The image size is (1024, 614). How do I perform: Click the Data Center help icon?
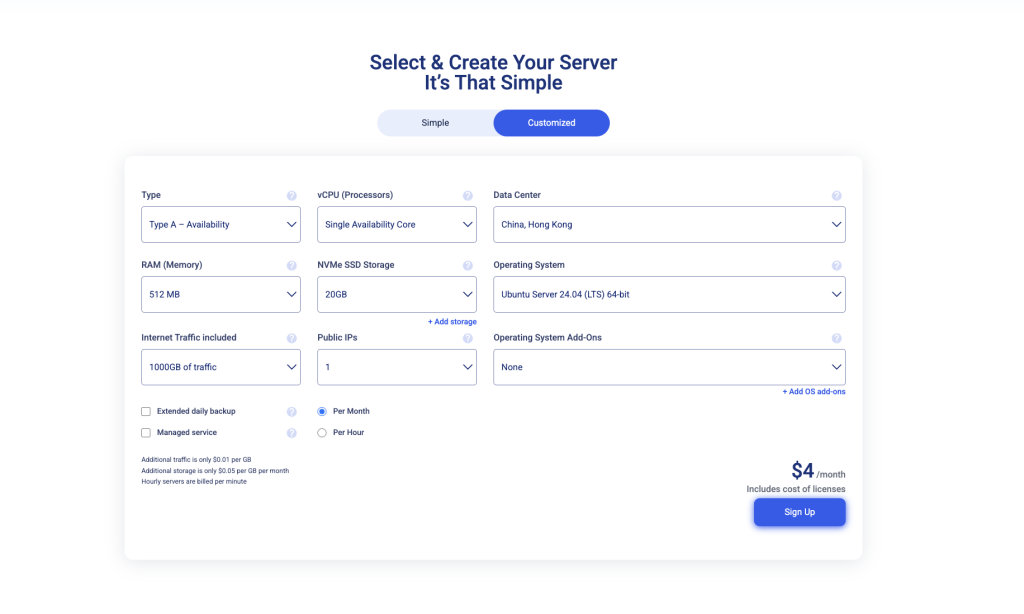837,195
